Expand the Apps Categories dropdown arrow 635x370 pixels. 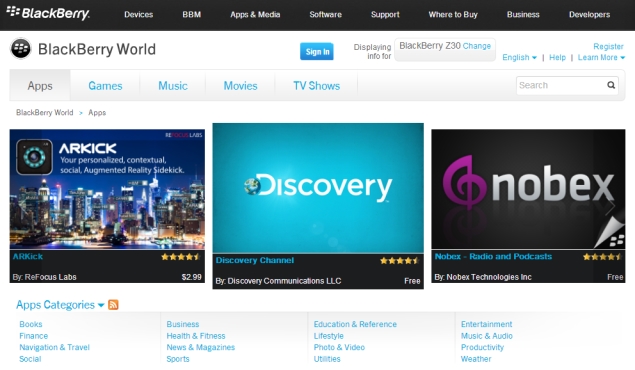coord(101,305)
